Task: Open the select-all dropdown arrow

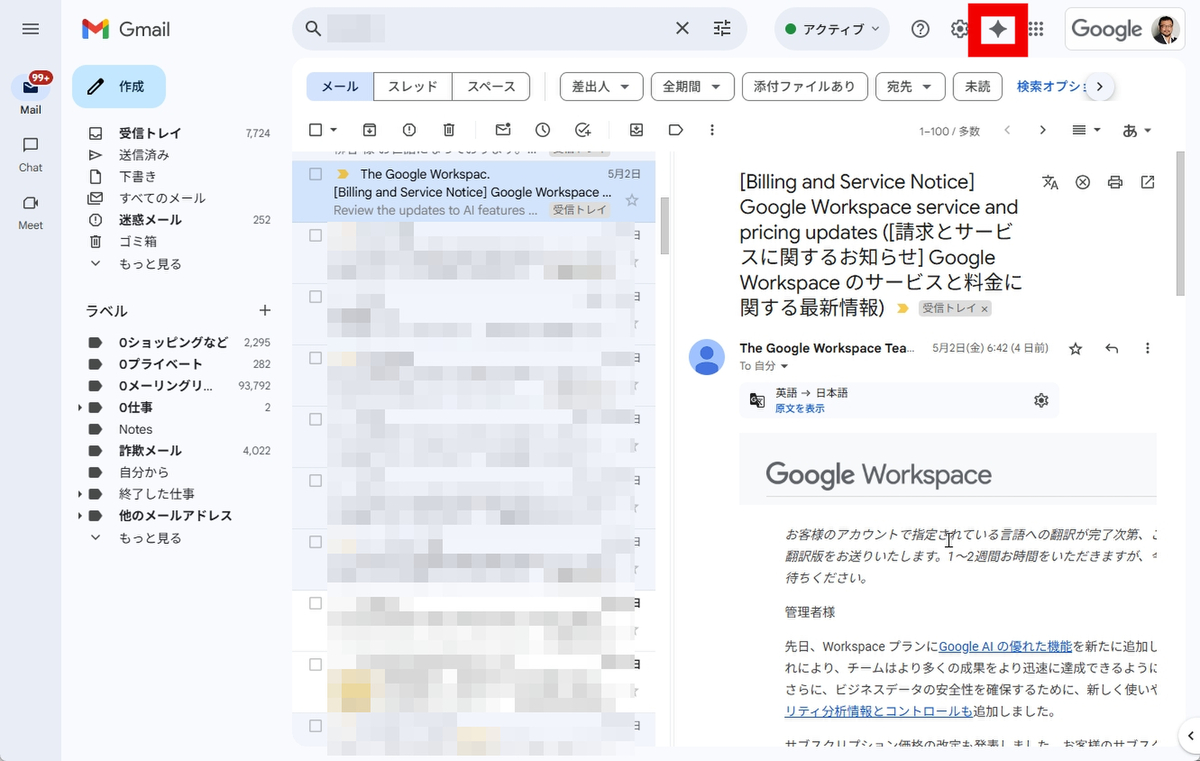Action: coord(334,130)
